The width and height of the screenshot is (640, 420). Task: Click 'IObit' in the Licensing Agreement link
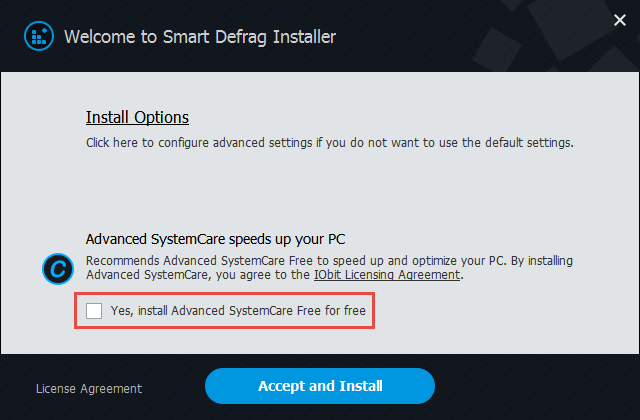[327, 275]
